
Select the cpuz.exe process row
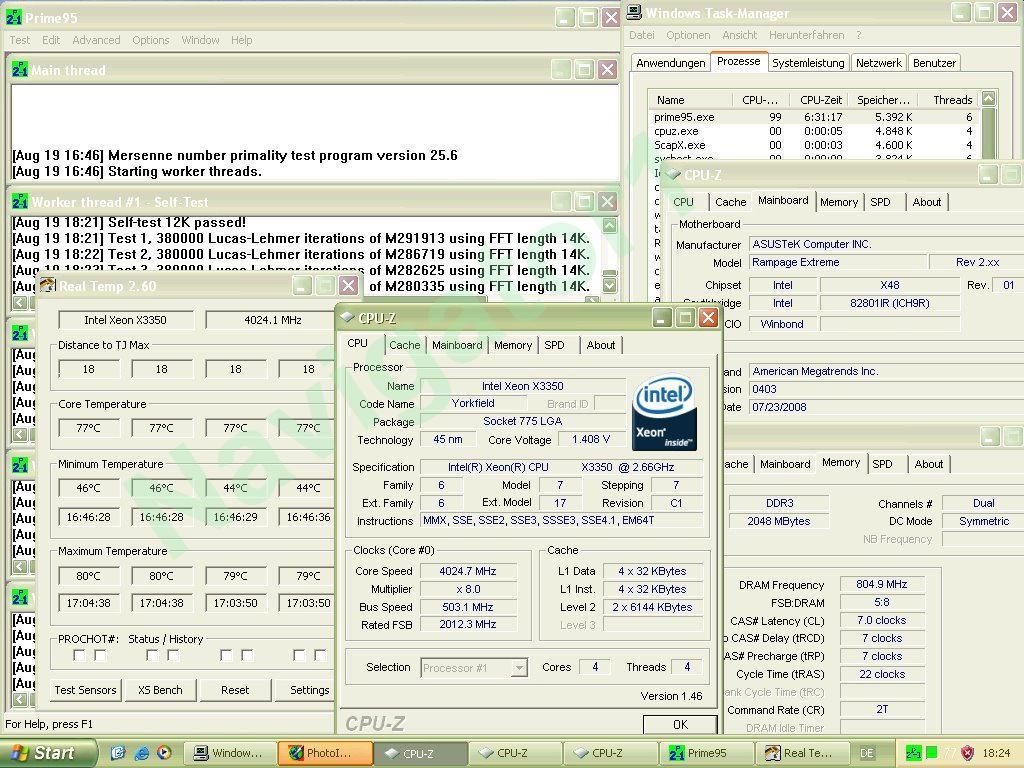tap(814, 131)
